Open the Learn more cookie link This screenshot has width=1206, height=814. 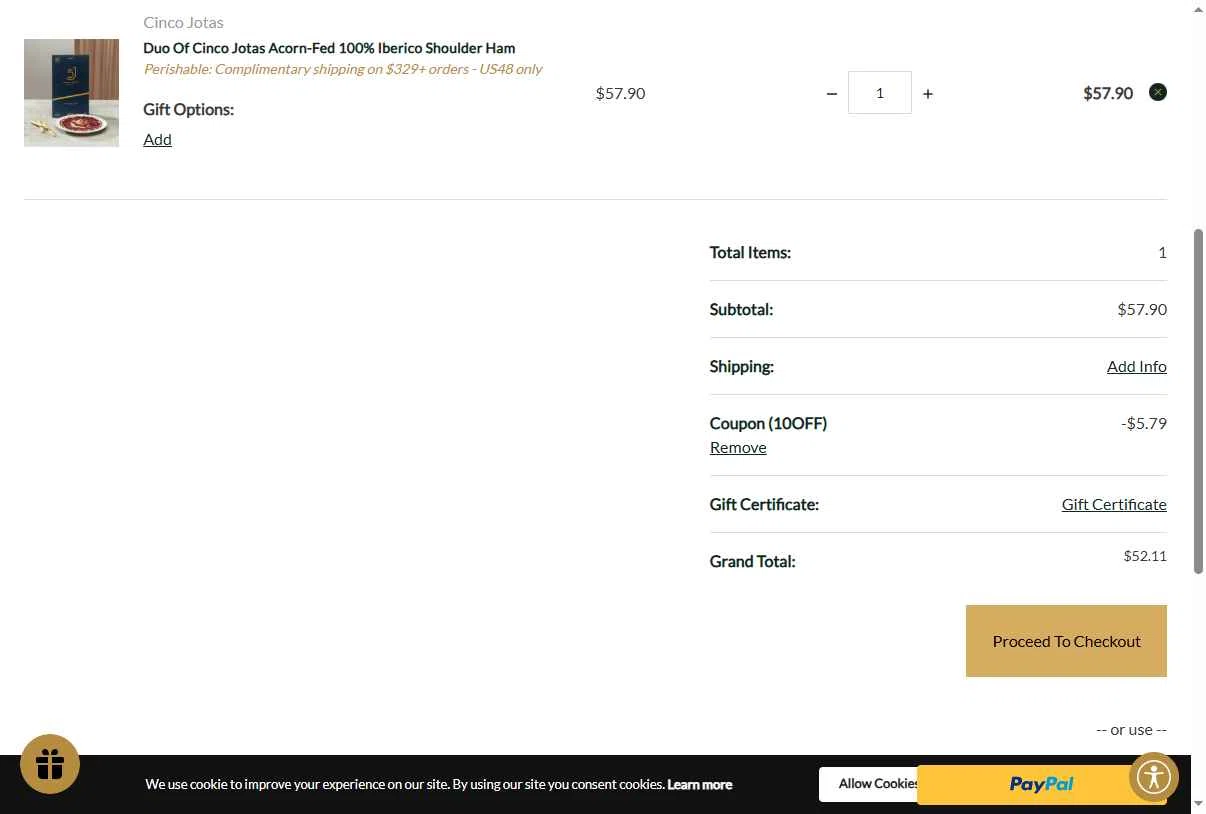(x=699, y=784)
